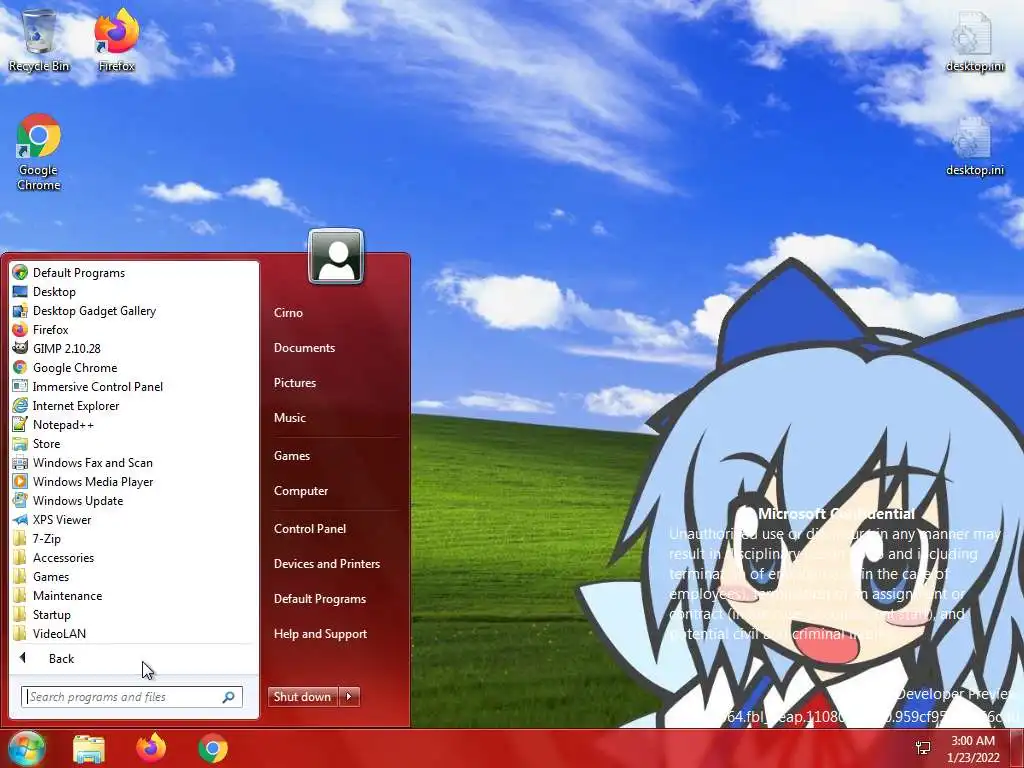
Task: Click the search magnifier icon
Action: tap(229, 697)
